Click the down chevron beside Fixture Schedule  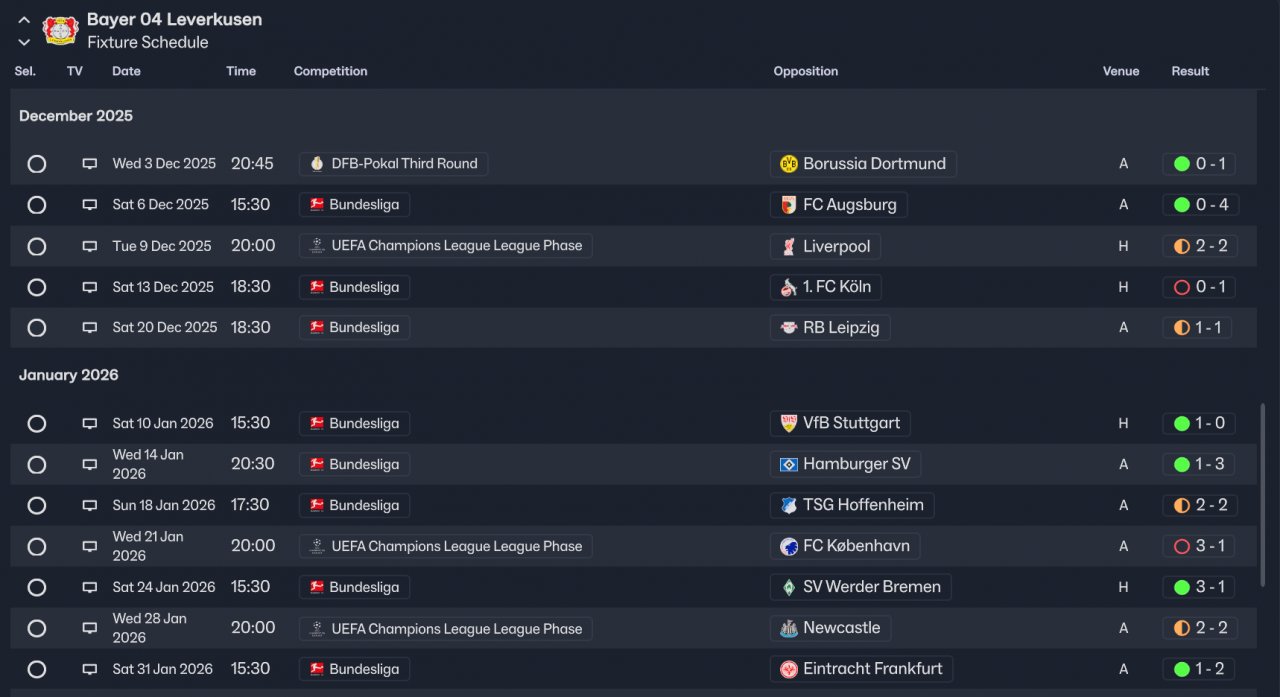(x=24, y=42)
